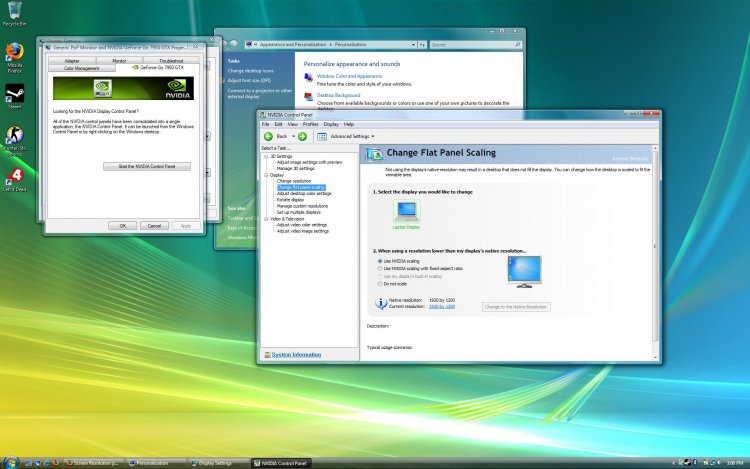The height and width of the screenshot is (469, 750).
Task: Click the info icon beside Native resolution
Action: pos(381,303)
